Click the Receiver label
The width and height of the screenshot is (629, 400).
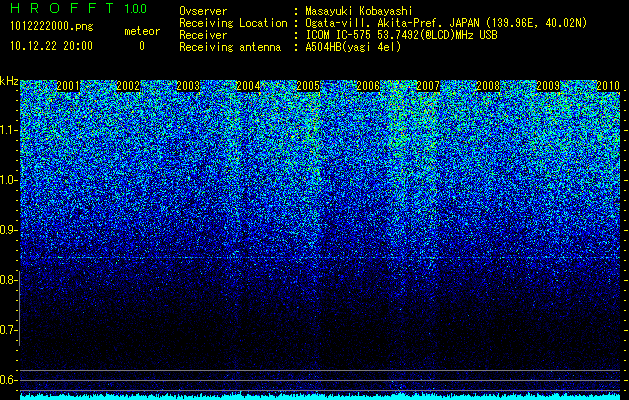203,35
